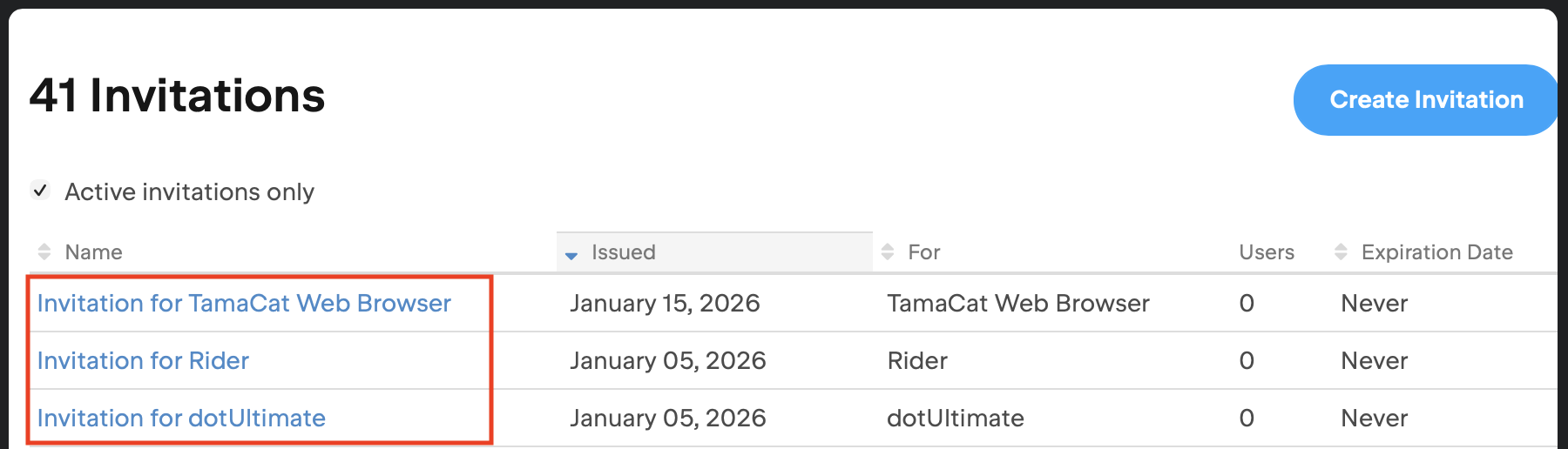This screenshot has width=1568, height=449.
Task: Click the Name column header text
Action: tap(94, 252)
